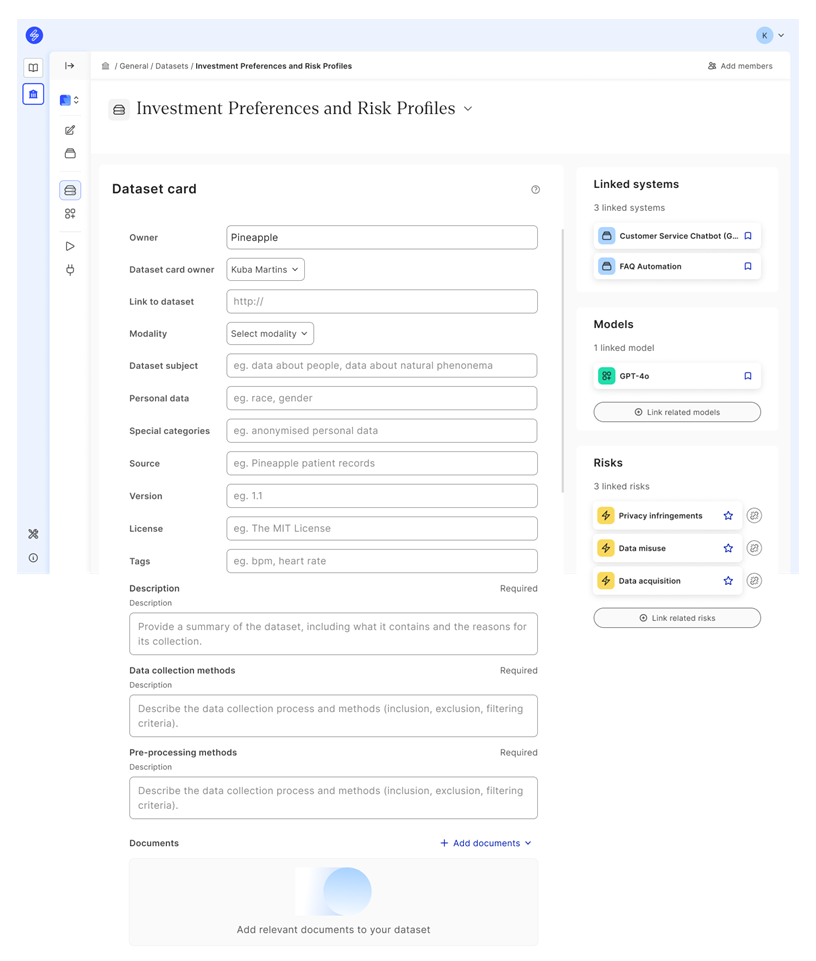Click the Link to dataset field
Viewport: 816px width, 961px height.
[381, 302]
